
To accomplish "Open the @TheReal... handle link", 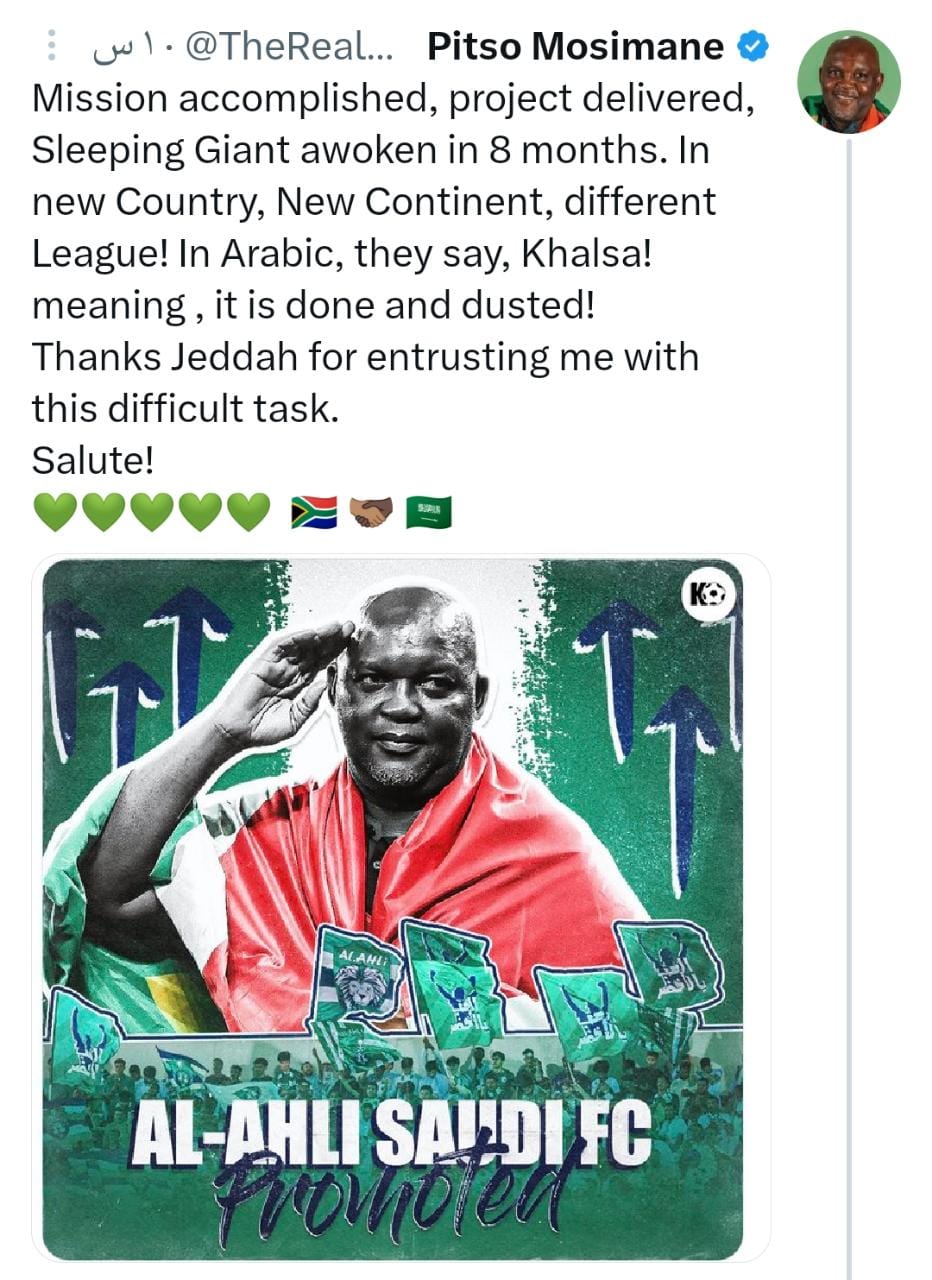I will click(289, 47).
